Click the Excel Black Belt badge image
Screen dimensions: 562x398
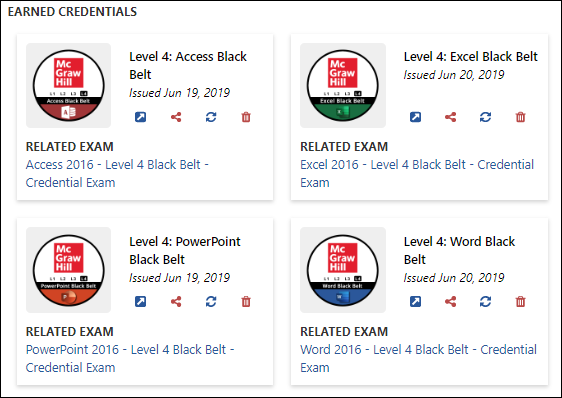(343, 85)
